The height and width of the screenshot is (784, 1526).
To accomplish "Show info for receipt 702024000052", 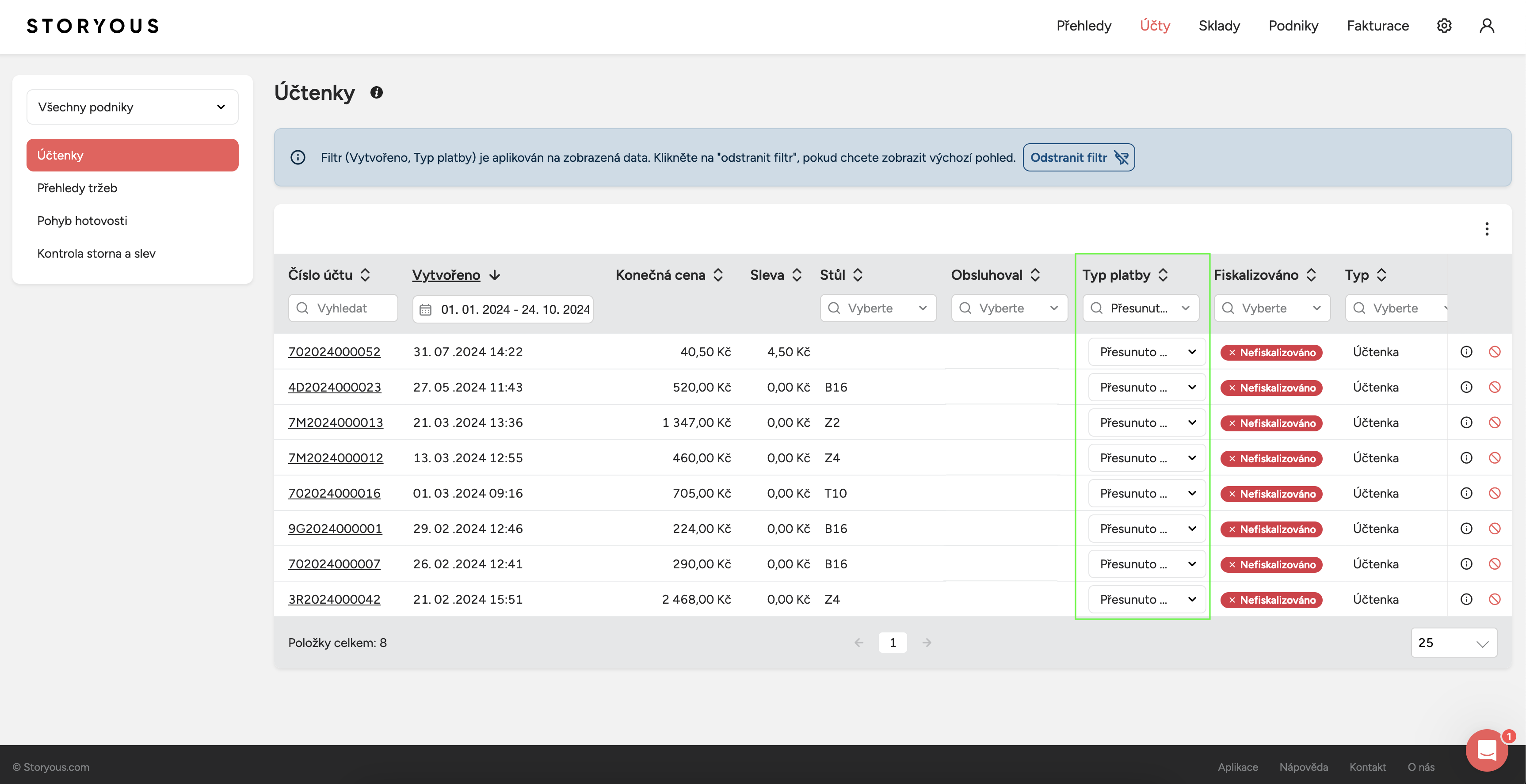I will click(1466, 352).
